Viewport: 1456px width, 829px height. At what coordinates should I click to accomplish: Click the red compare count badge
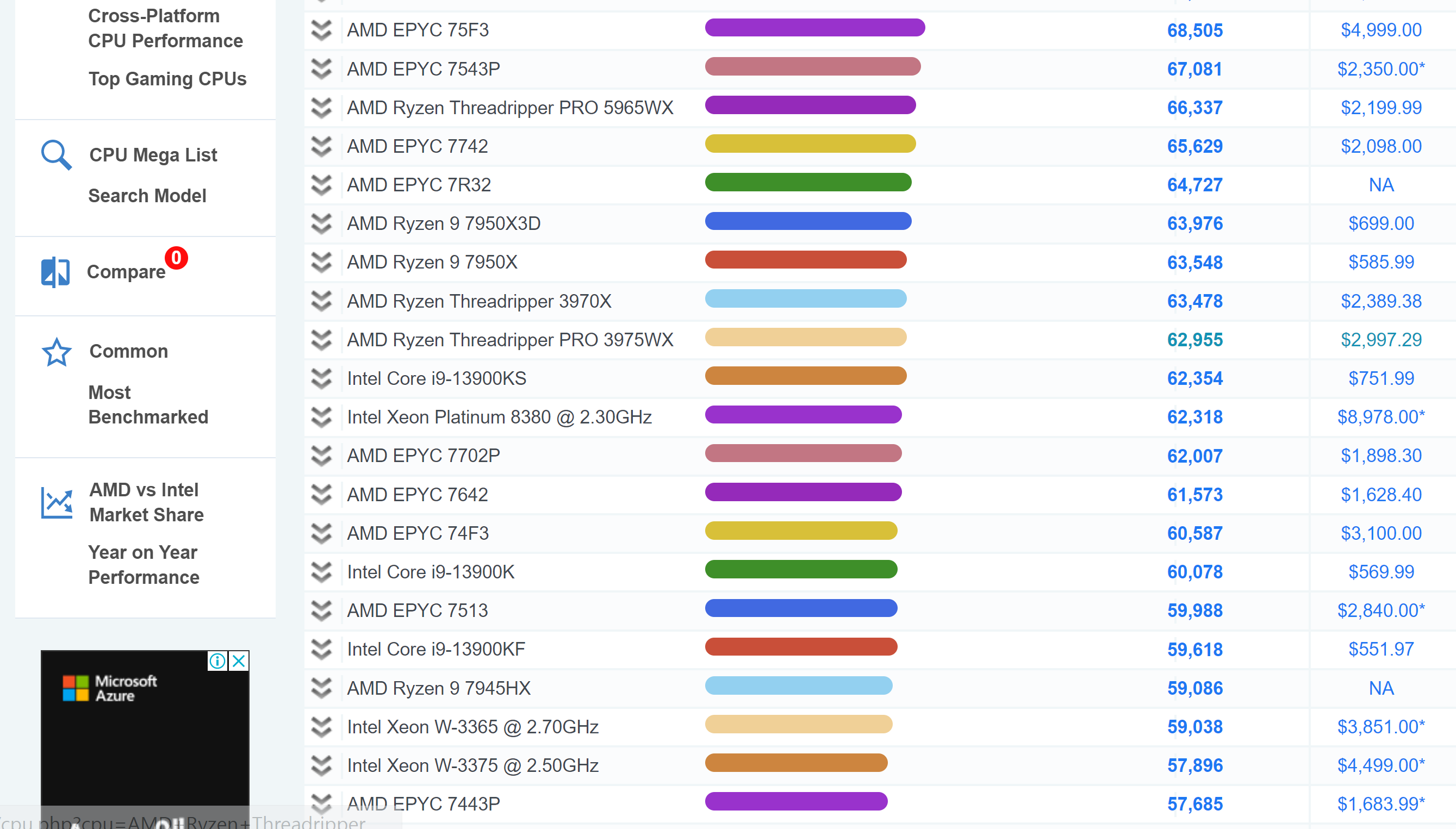click(x=177, y=258)
